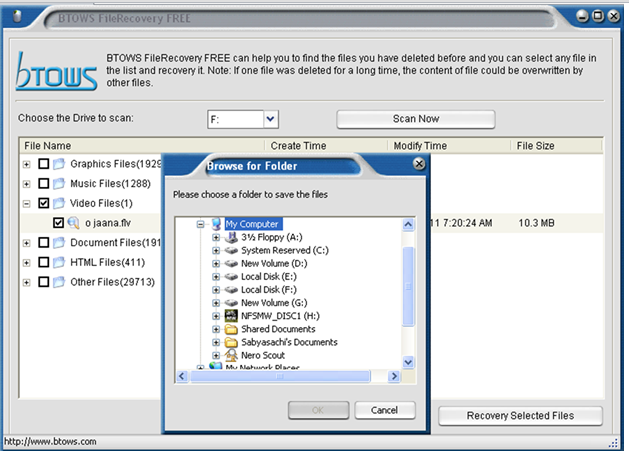This screenshot has height=454, width=629.
Task: Click the Music Files folder icon
Action: [59, 183]
